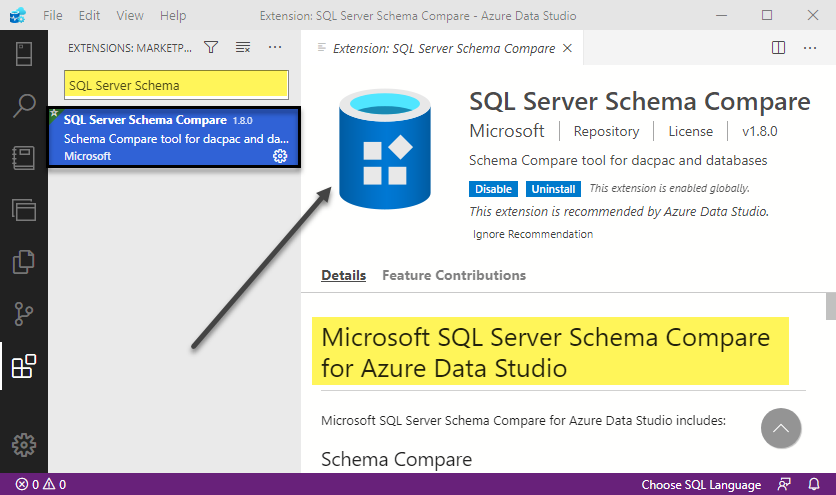Close the Schema Compare extension tab
Screen dimensions: 836x495
[x=568, y=48]
